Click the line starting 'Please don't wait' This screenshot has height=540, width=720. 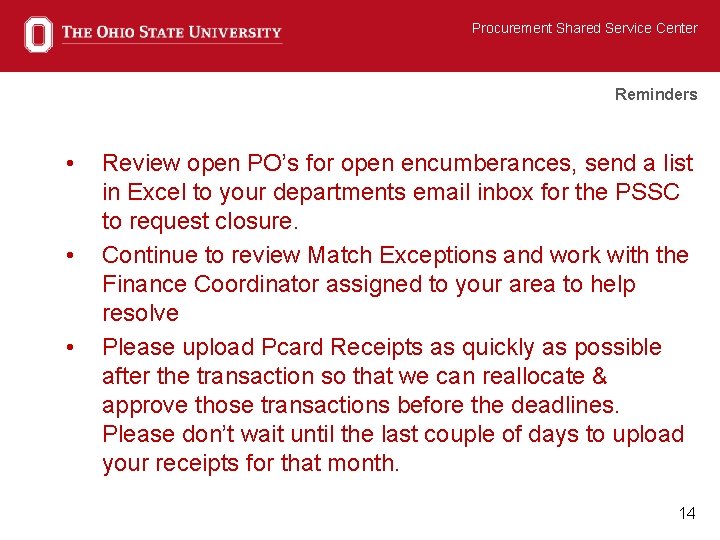click(x=392, y=434)
